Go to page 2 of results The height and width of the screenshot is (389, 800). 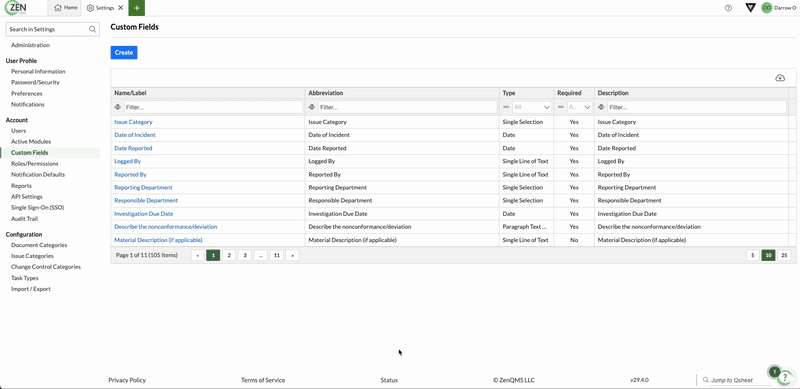click(229, 255)
